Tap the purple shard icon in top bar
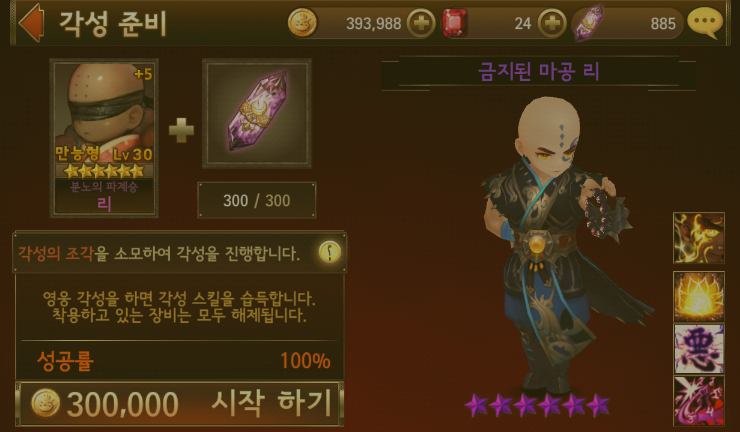 [589, 23]
